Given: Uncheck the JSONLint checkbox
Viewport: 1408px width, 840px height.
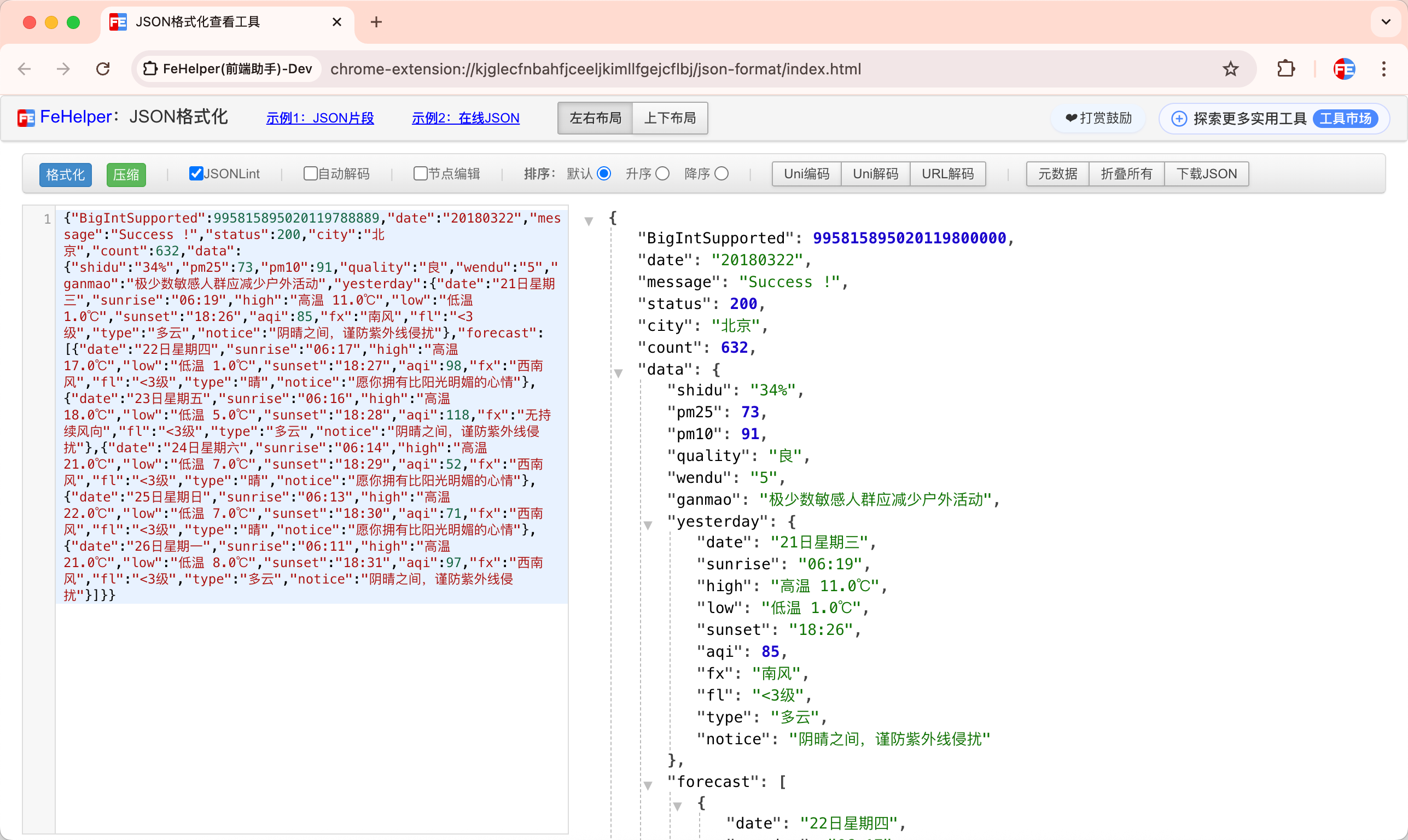Looking at the screenshot, I should pyautogui.click(x=196, y=173).
